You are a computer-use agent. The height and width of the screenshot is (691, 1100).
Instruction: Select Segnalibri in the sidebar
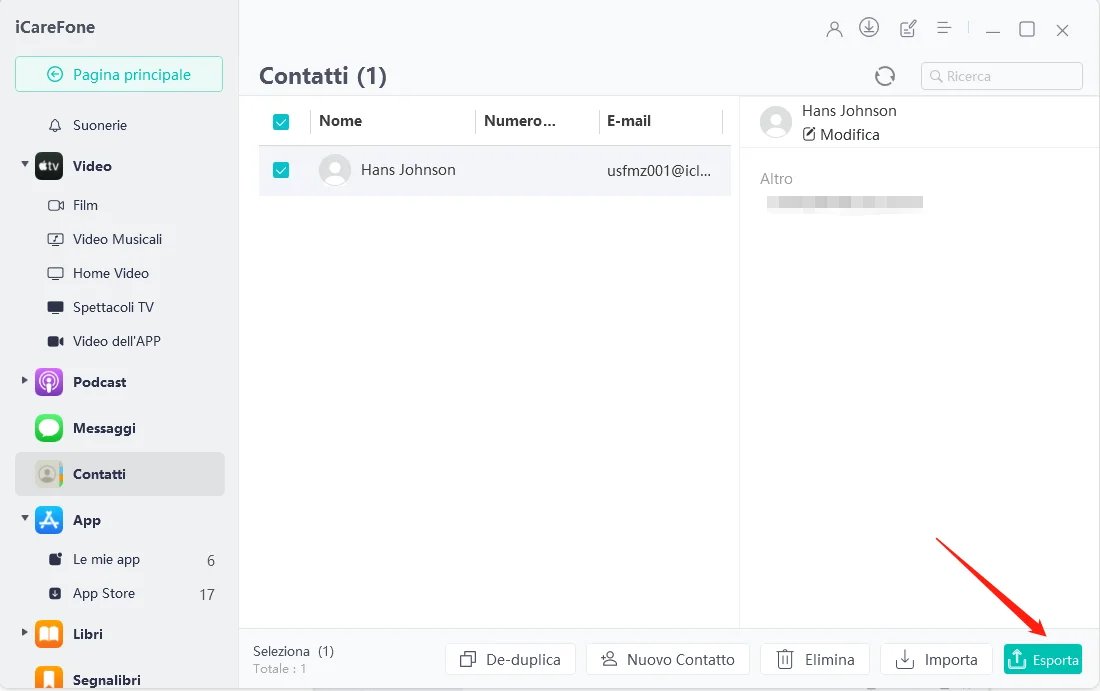click(103, 679)
